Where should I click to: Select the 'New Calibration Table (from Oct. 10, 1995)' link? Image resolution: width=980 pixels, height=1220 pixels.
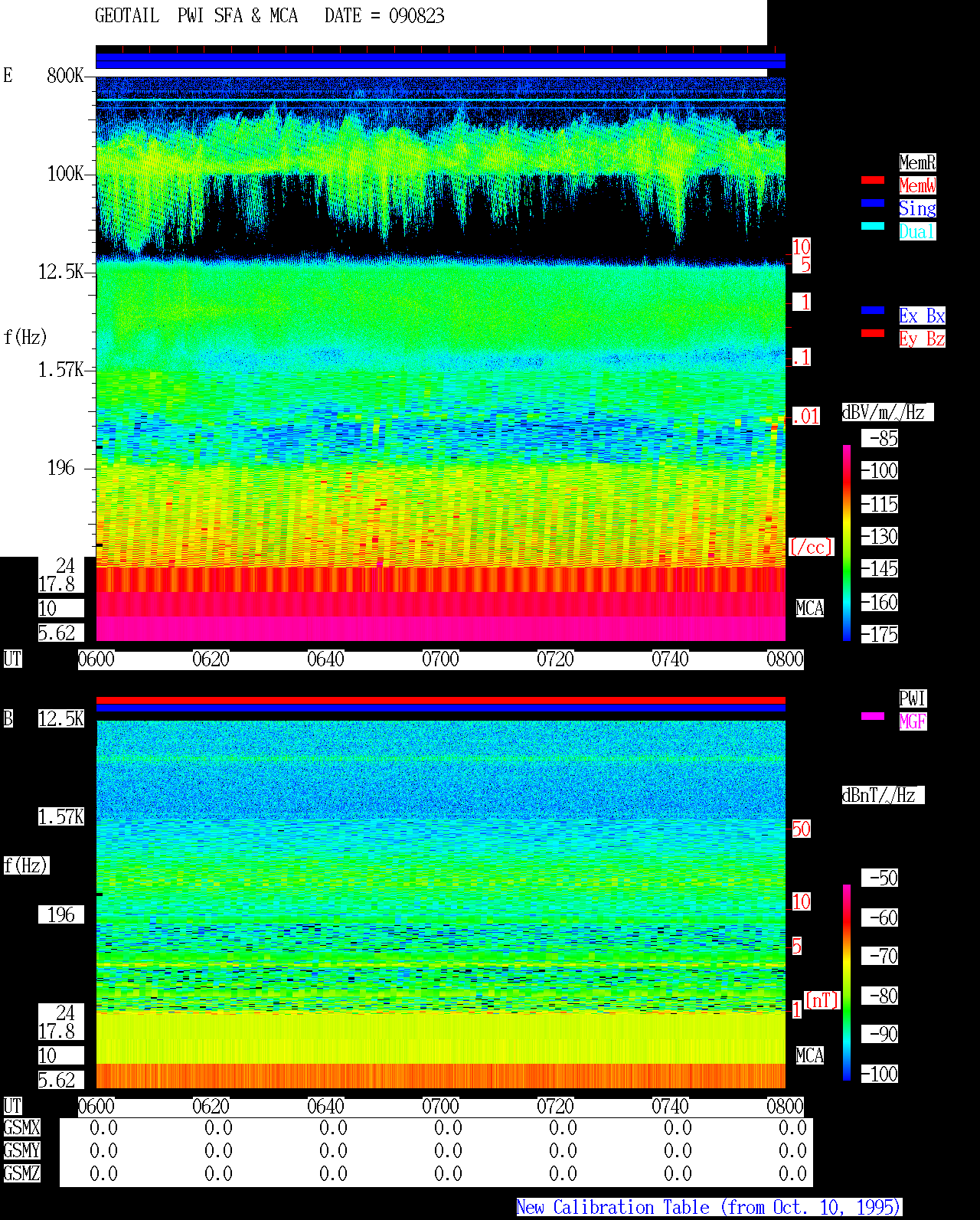(709, 1208)
